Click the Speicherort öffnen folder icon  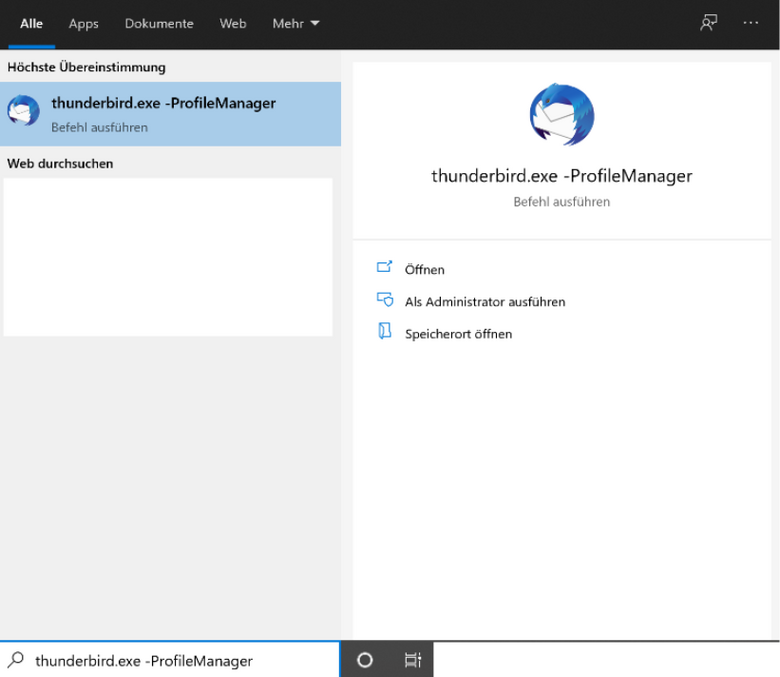coord(385,331)
